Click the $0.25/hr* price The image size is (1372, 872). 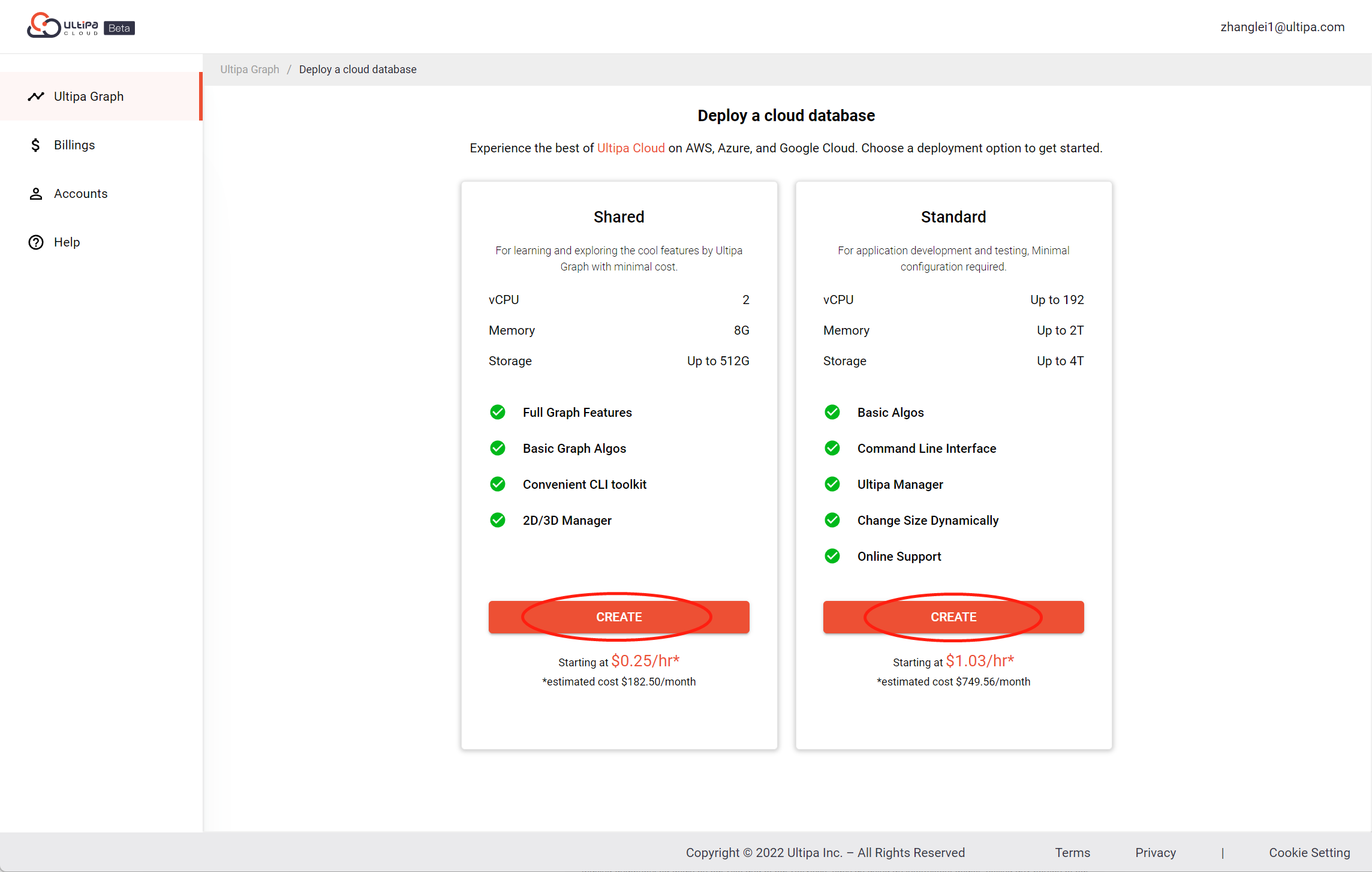645,661
